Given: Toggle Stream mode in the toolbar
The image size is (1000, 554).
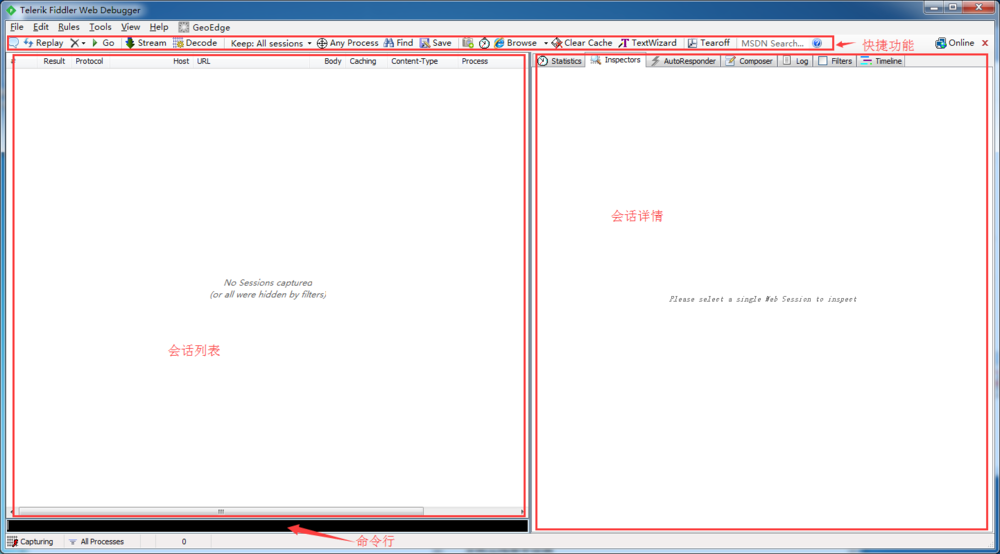Looking at the screenshot, I should [x=145, y=43].
